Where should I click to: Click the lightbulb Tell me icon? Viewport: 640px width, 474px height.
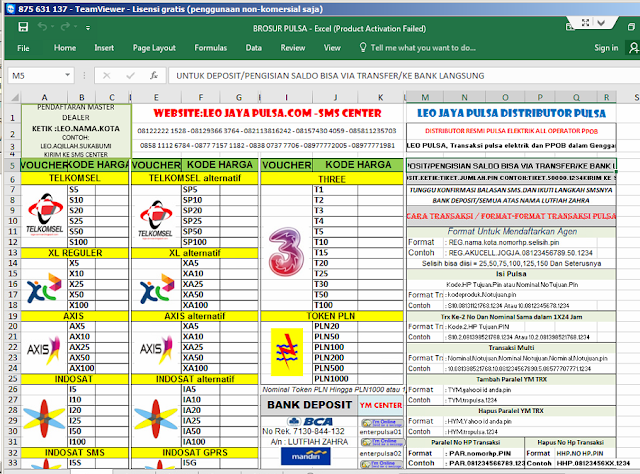coord(363,47)
